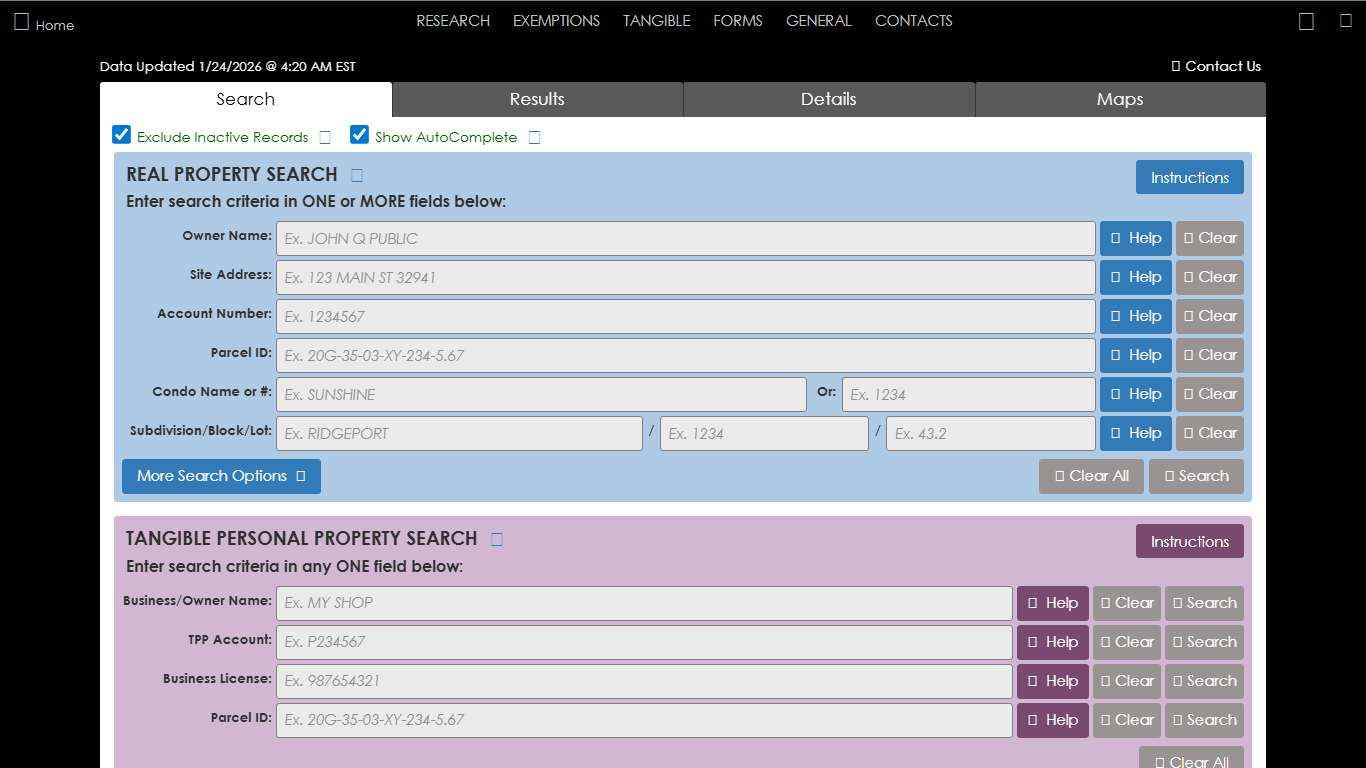The image size is (1366, 768).
Task: Open the RESEARCH menu
Action: pyautogui.click(x=452, y=20)
